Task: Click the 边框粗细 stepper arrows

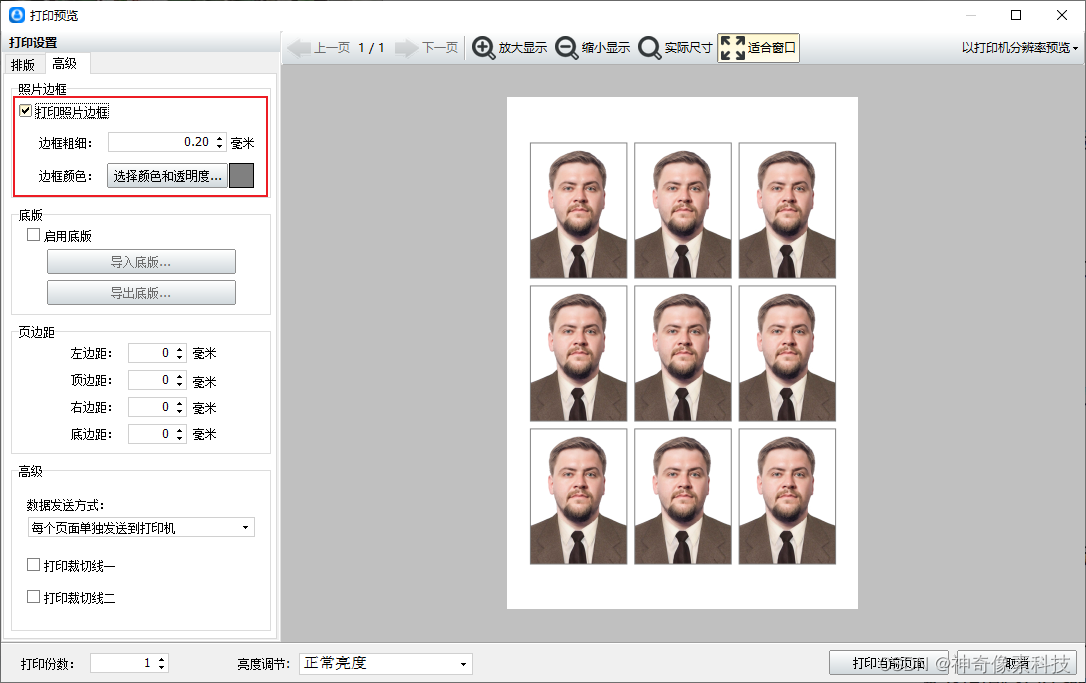Action: pos(220,142)
